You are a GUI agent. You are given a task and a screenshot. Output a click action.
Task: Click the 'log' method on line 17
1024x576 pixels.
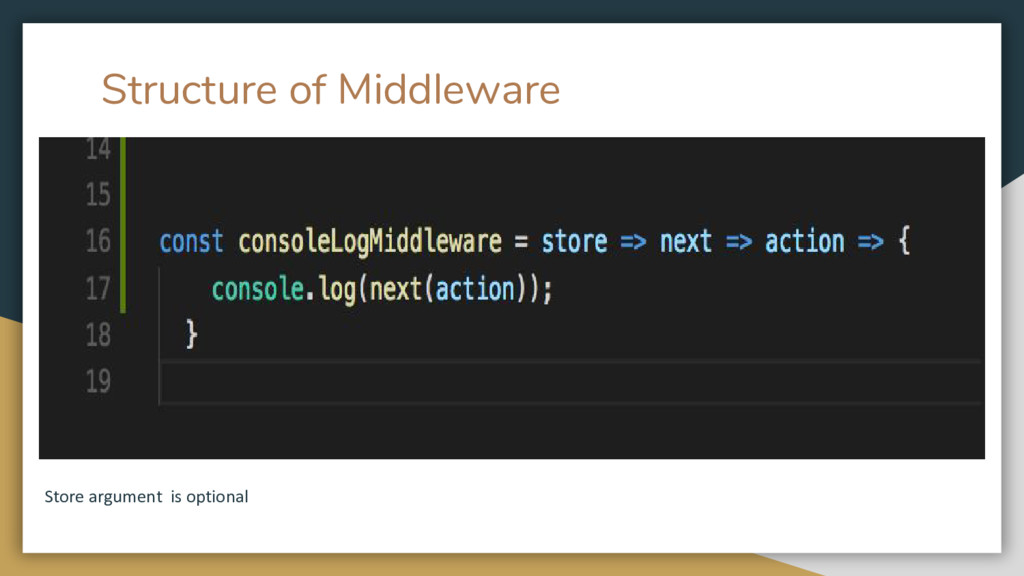pyautogui.click(x=337, y=290)
